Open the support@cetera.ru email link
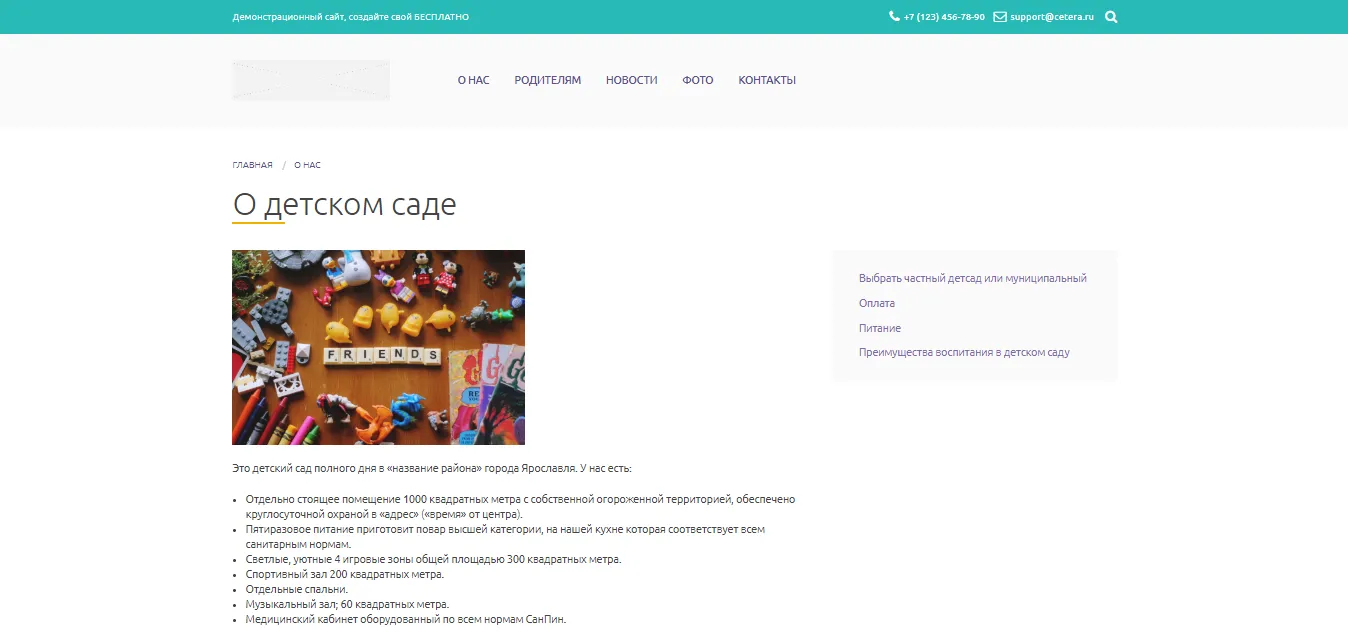Screen dimensions: 1348x642 tap(1052, 17)
